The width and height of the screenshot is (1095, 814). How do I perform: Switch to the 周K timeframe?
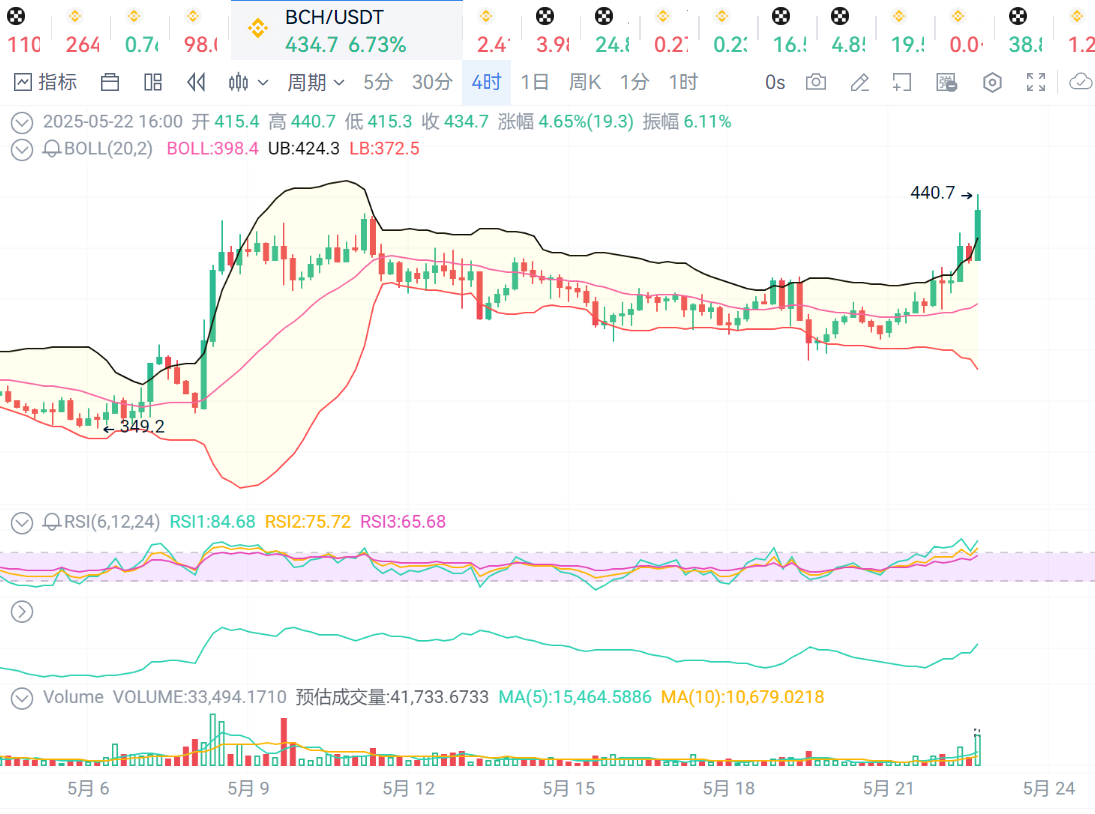[585, 82]
